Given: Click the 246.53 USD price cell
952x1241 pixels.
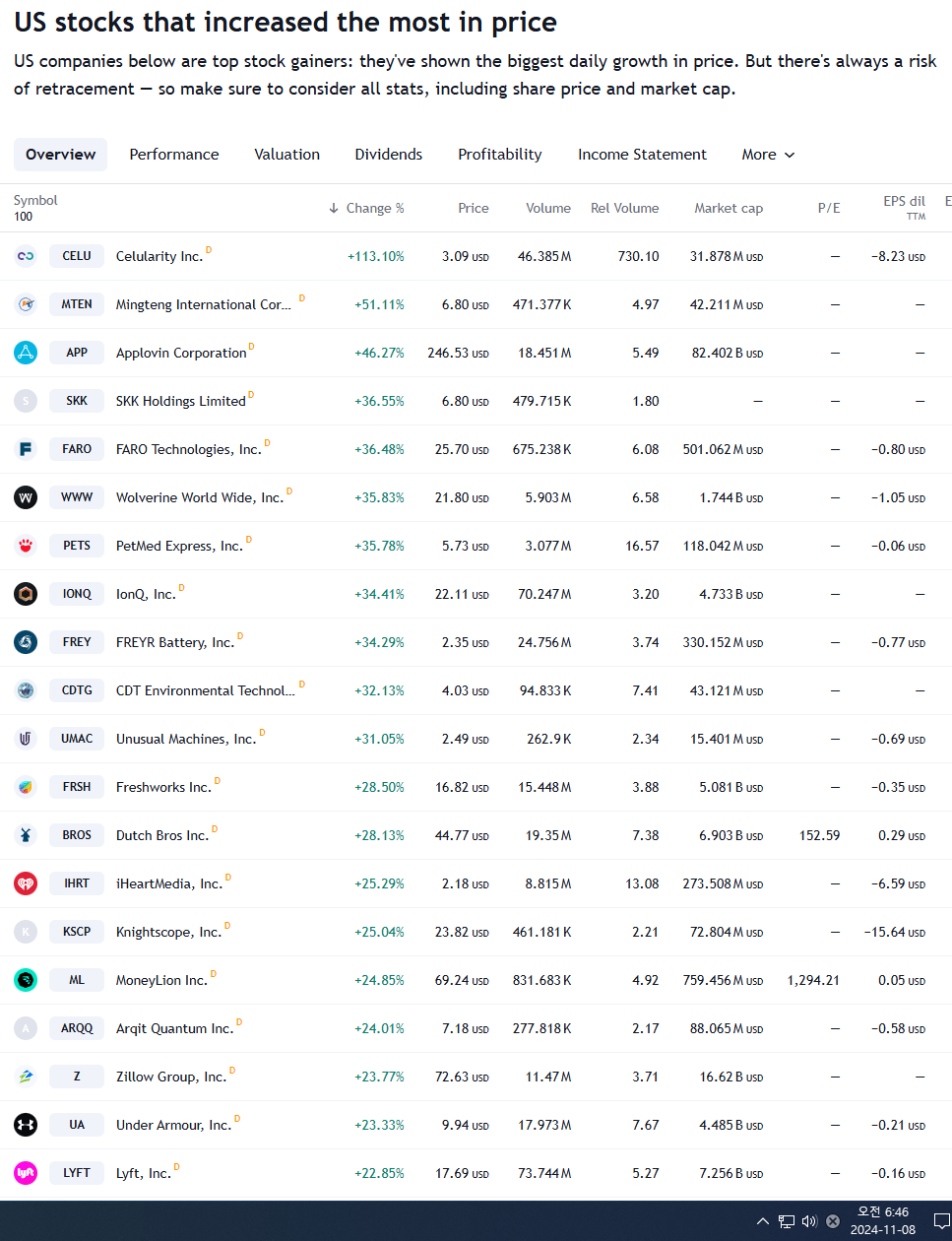Looking at the screenshot, I should [458, 353].
